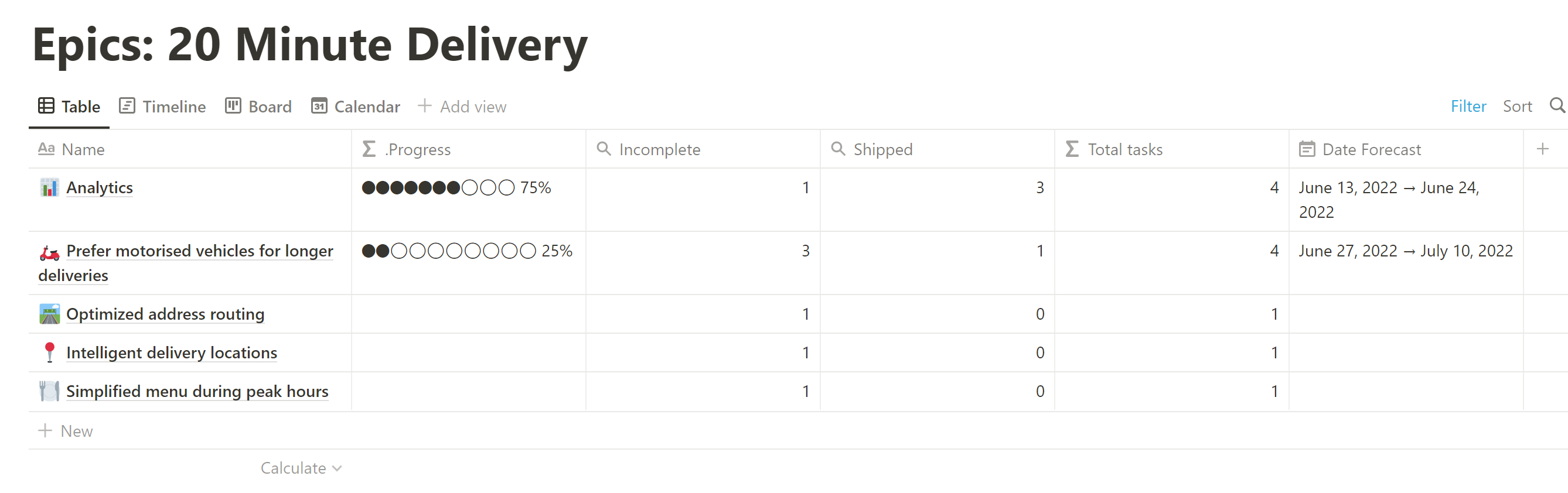Switch to the Timeline view tab
Image resolution: width=1568 pixels, height=493 pixels.
tap(162, 107)
